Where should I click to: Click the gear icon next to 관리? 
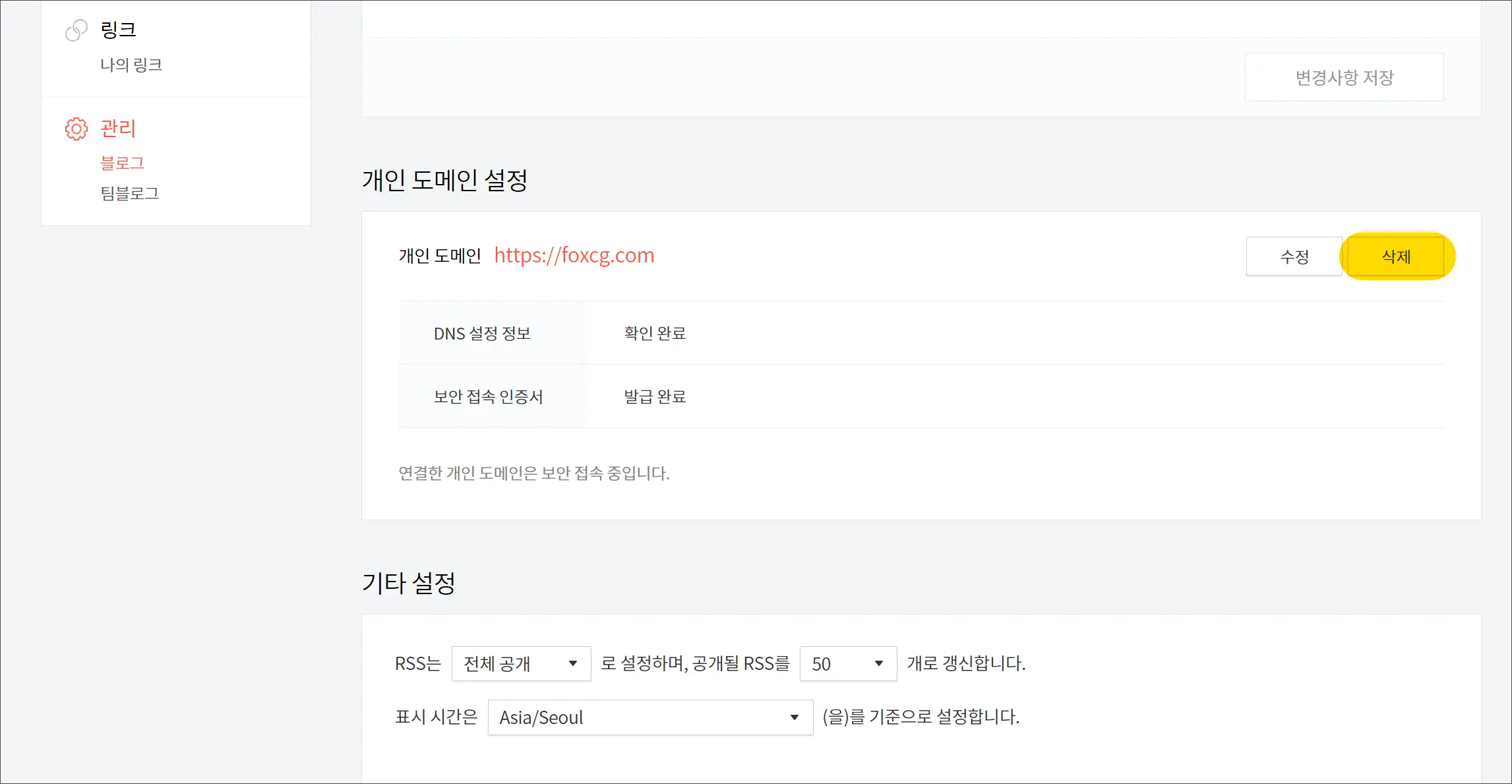(76, 129)
